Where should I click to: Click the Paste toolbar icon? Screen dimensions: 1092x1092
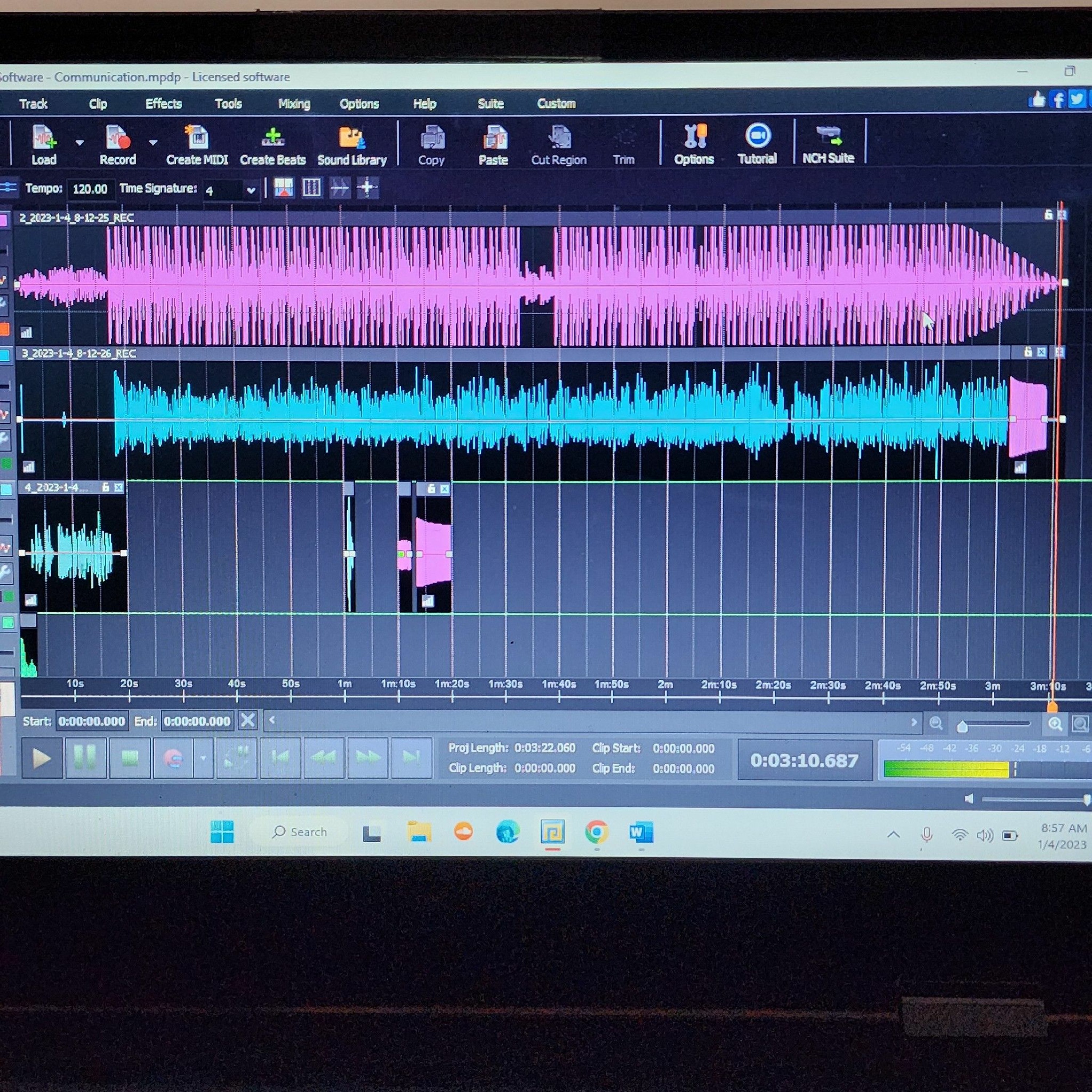[494, 145]
